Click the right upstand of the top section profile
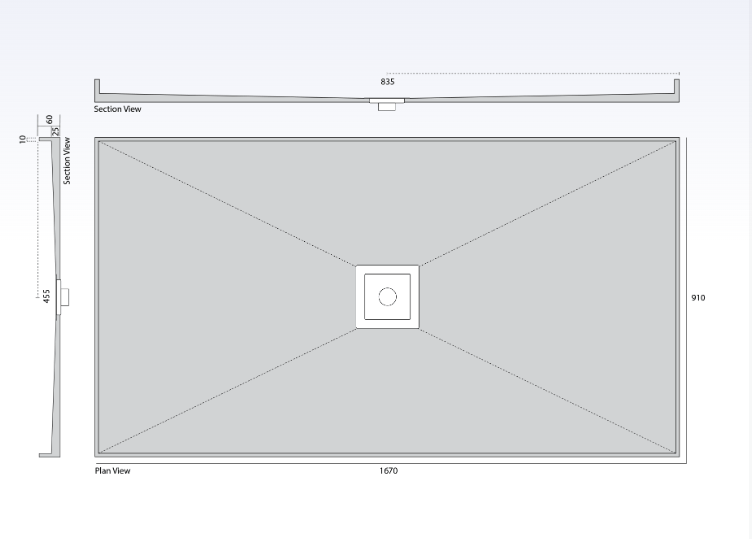This screenshot has width=752, height=539. [x=678, y=89]
